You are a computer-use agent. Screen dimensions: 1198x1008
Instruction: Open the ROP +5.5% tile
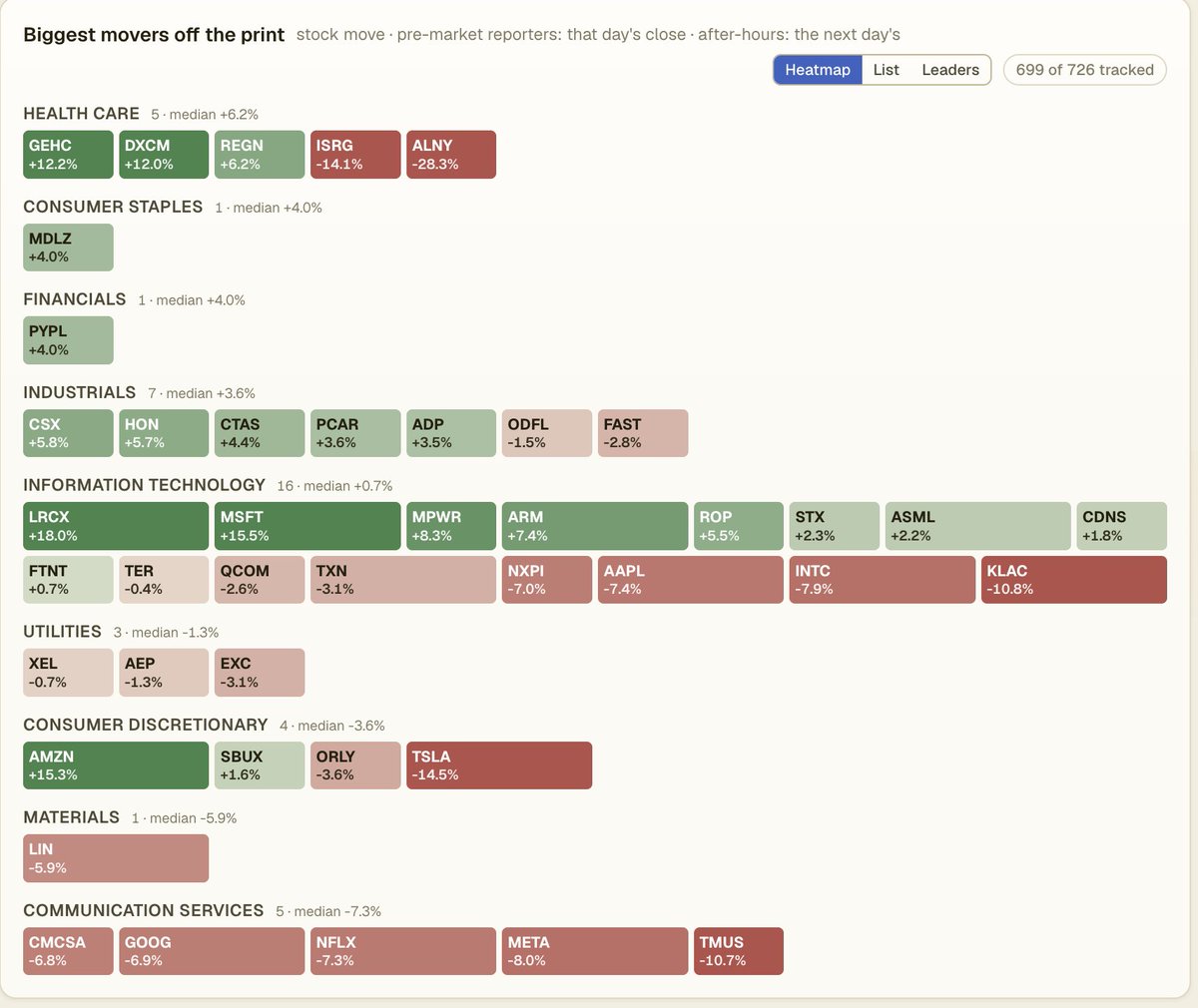point(739,526)
